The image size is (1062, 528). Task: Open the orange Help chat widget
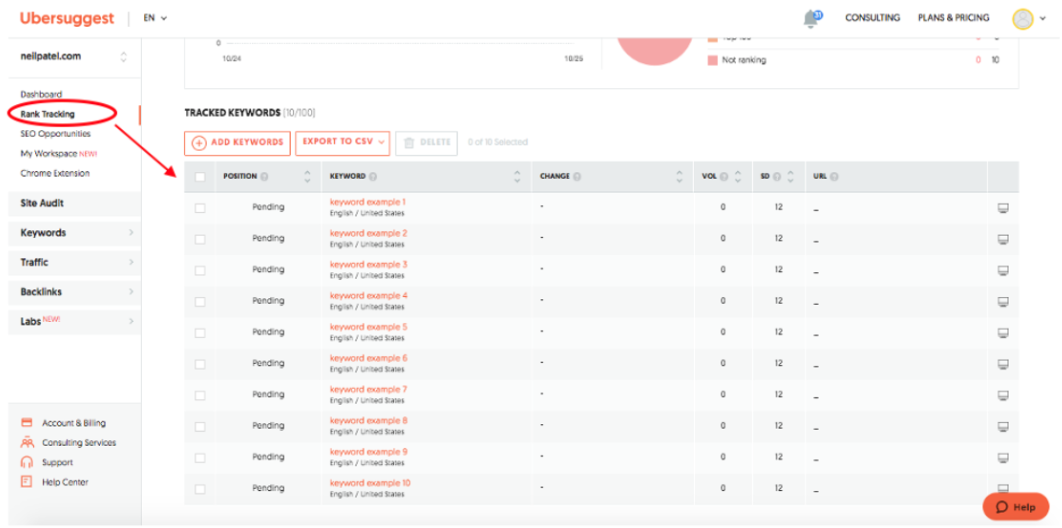(1015, 507)
